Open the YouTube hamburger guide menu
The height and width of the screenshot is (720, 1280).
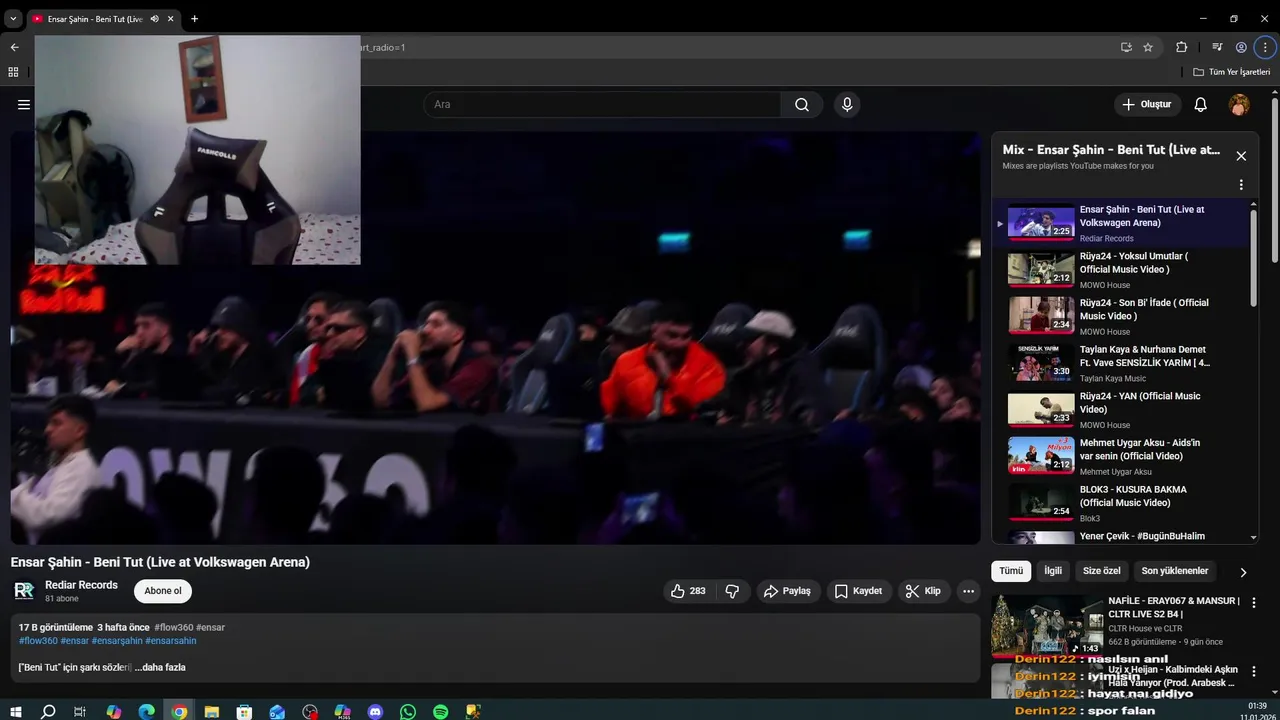coord(24,104)
